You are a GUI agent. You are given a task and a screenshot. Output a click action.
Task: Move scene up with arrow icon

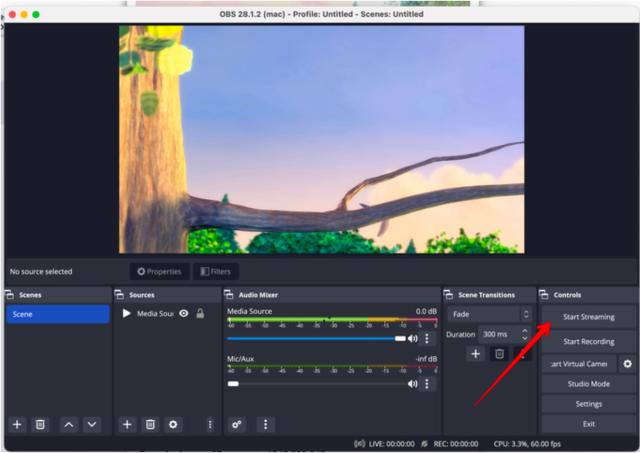click(x=69, y=424)
